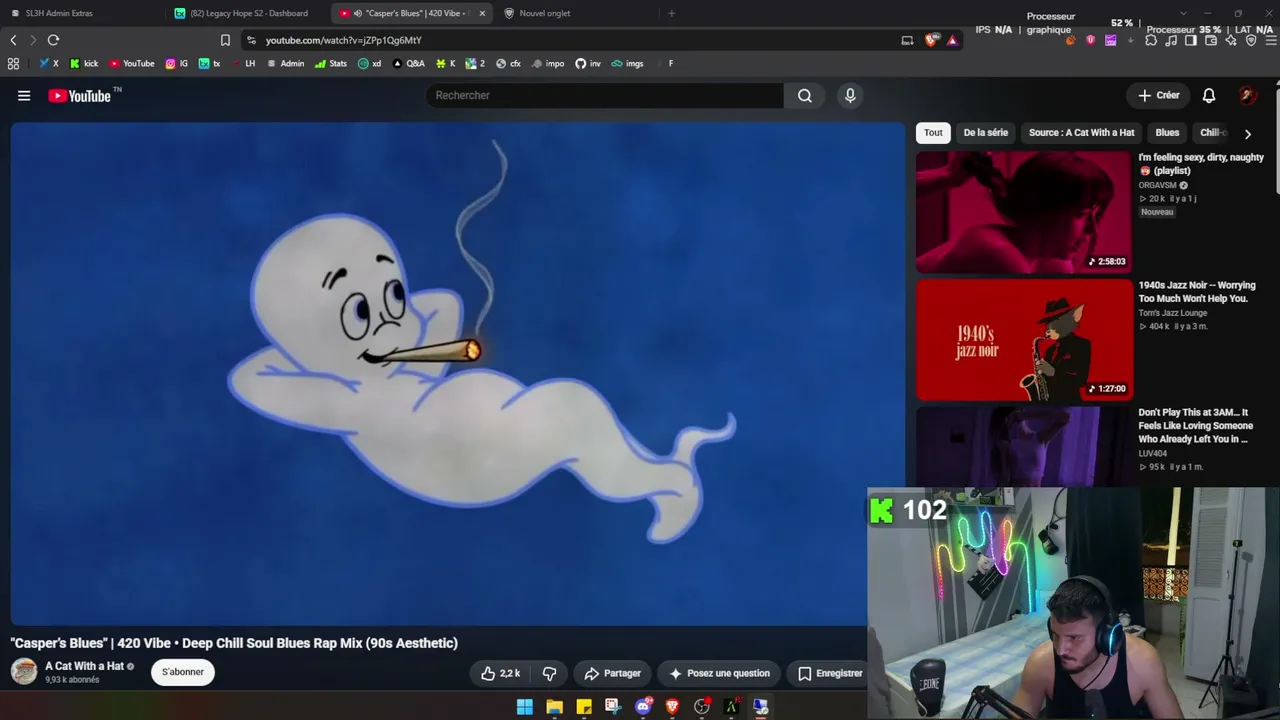Open the YouTube bookmark in bookmarks bar
Image resolution: width=1280 pixels, height=720 pixels.
click(132, 63)
